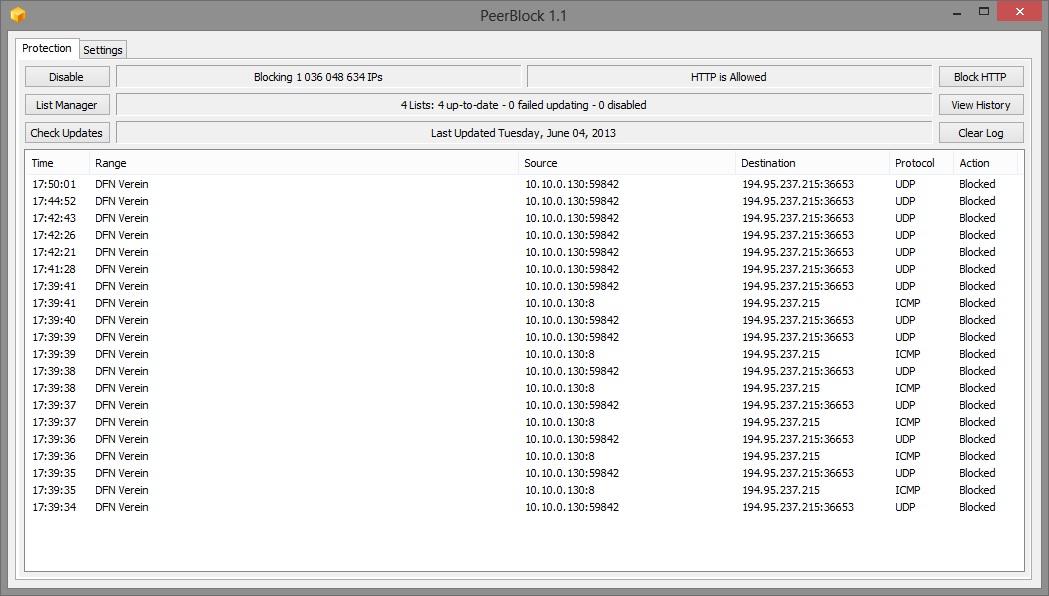
Task: Click the Disable button
Action: point(67,77)
